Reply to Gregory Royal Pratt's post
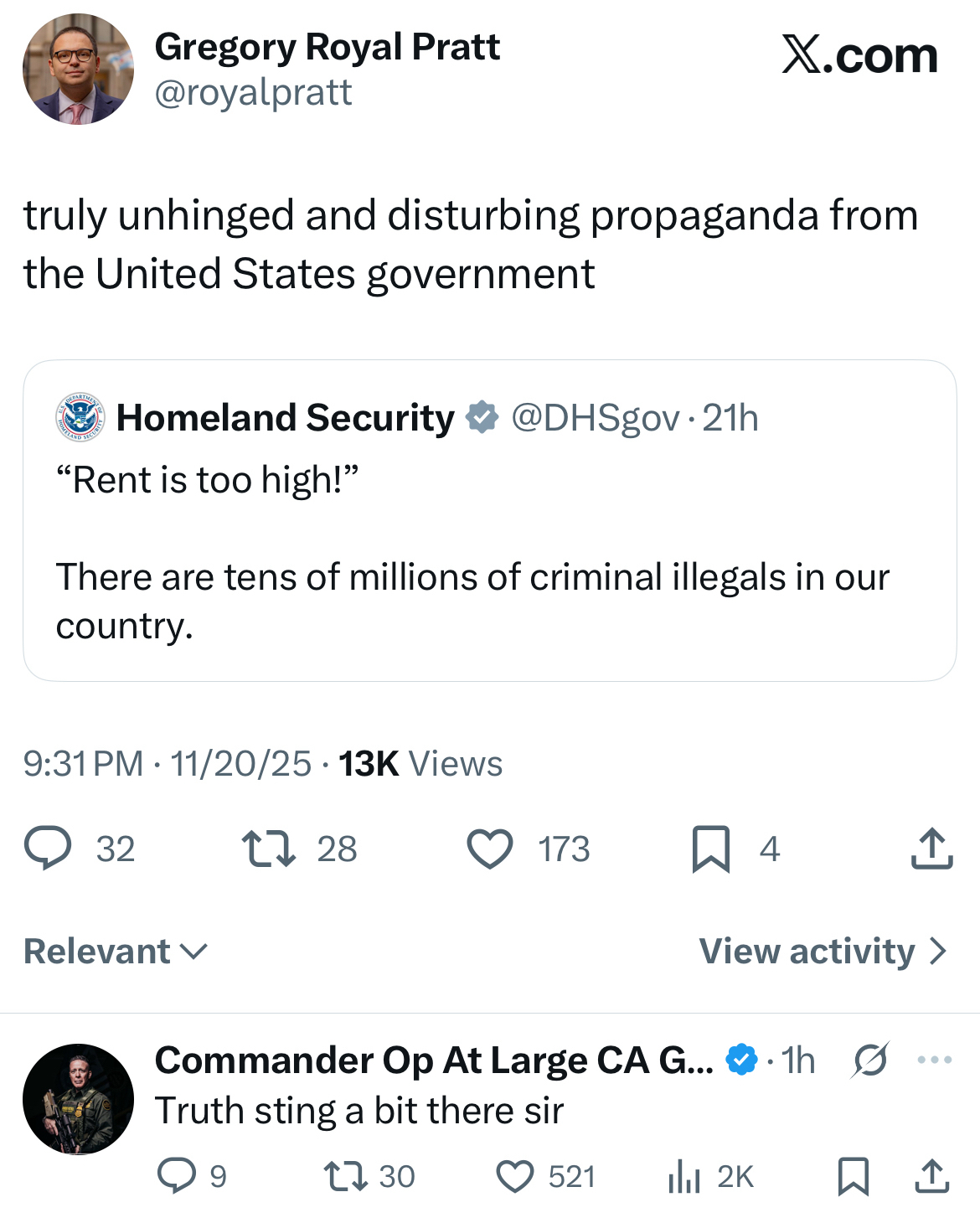Viewport: 980px width, 1223px height. (49, 849)
